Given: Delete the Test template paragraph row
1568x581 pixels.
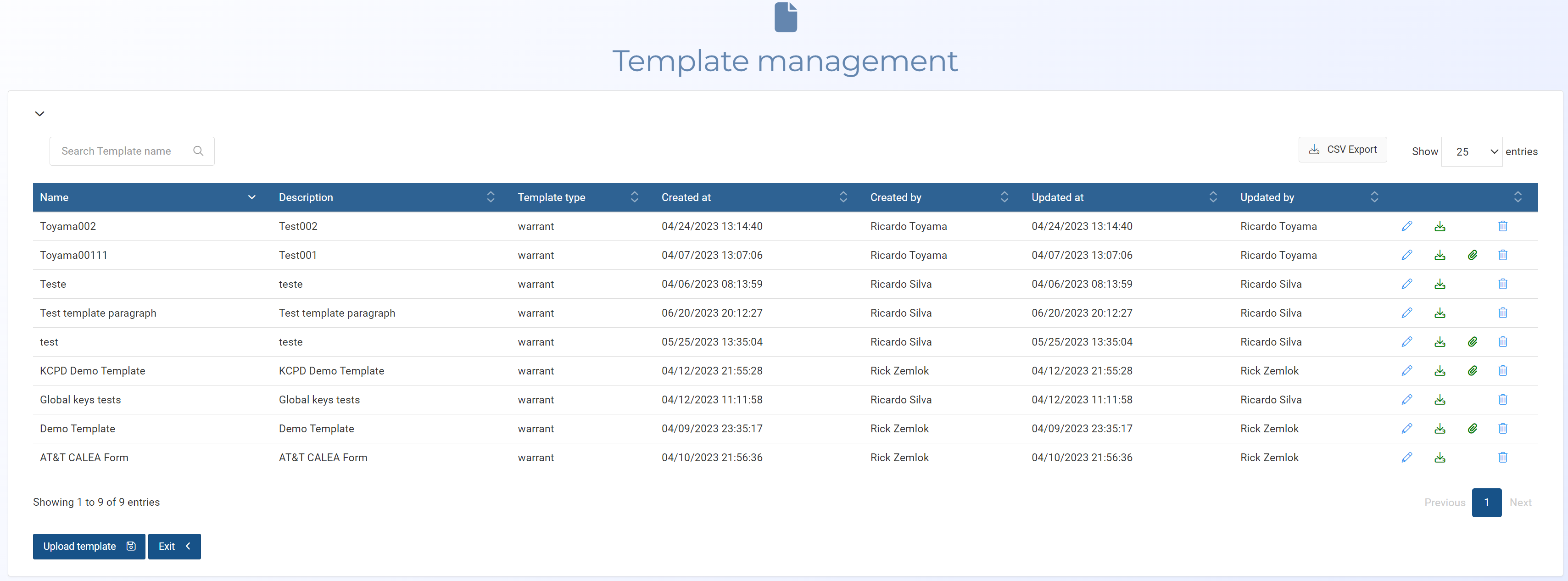Looking at the screenshot, I should tap(1502, 313).
